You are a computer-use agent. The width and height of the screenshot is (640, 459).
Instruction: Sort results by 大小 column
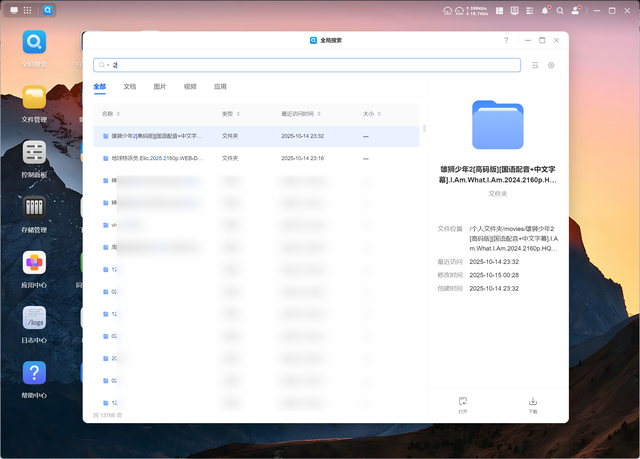tap(372, 114)
